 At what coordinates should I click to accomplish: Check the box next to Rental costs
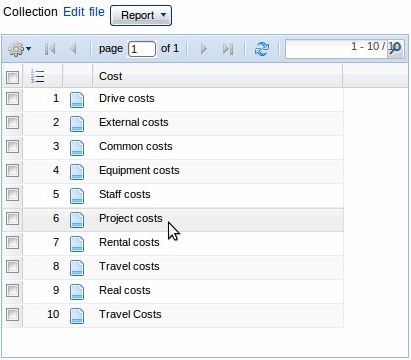tap(12, 242)
